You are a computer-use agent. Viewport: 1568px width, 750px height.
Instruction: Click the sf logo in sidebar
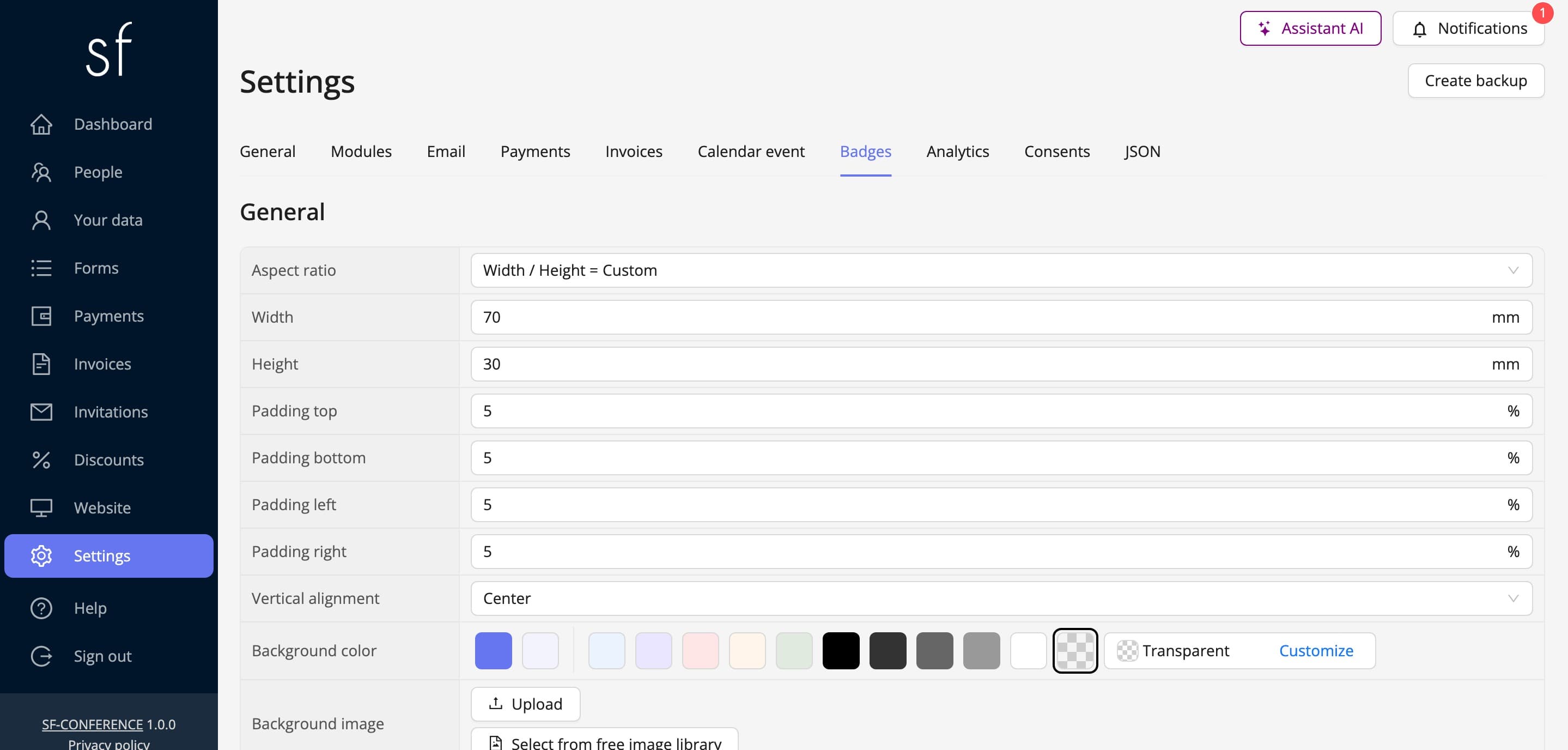click(109, 49)
